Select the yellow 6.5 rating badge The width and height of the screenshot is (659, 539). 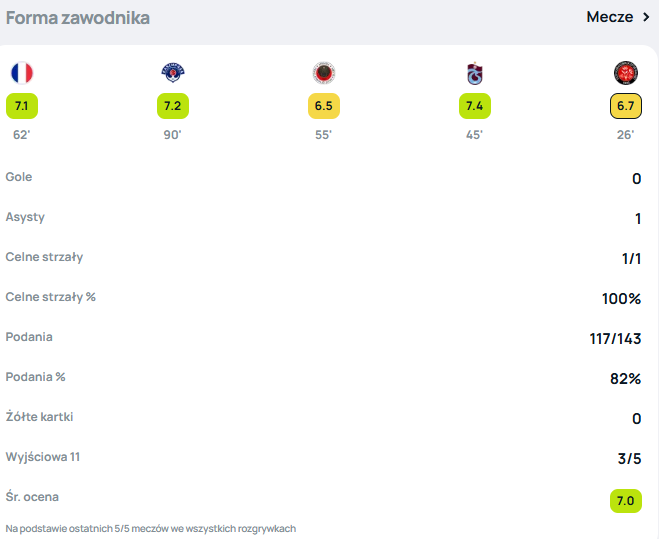click(x=324, y=106)
